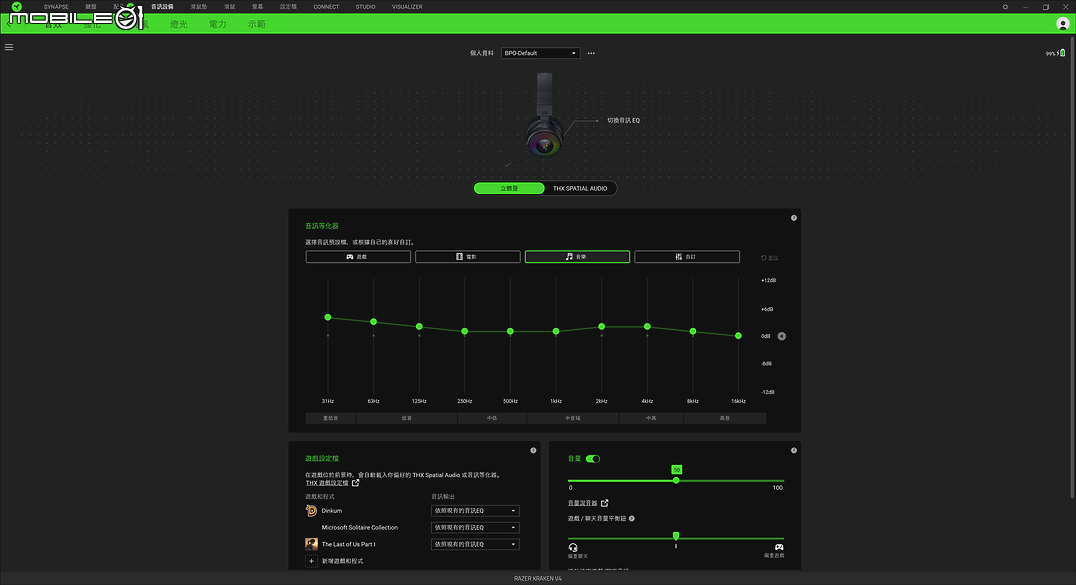The height and width of the screenshot is (585, 1076).
Task: Select stereo sound mode
Action: [x=509, y=188]
